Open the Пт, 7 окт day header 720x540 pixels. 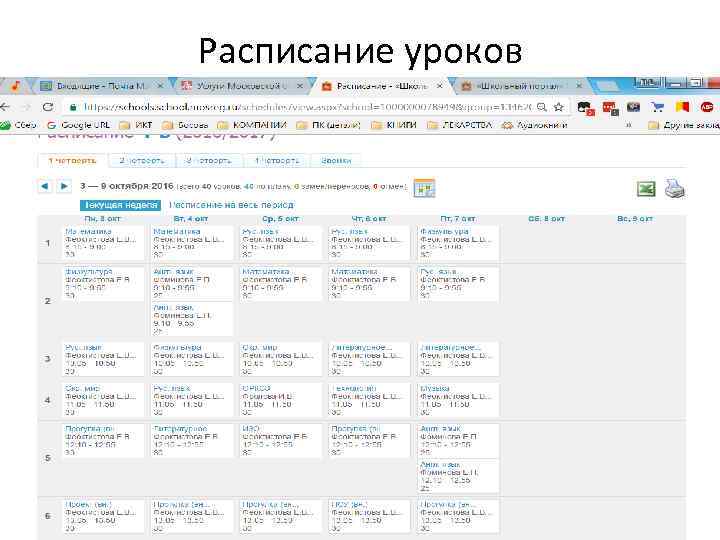[x=458, y=219]
